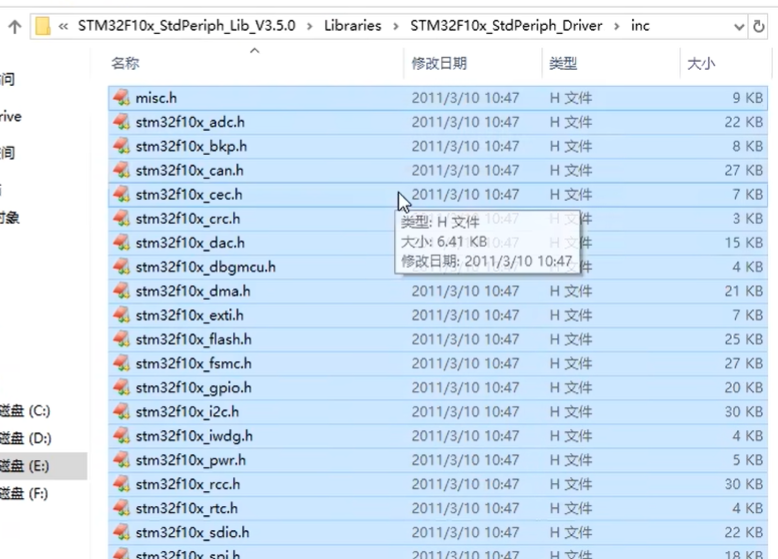The width and height of the screenshot is (778, 559).
Task: Select file name stm32f10x_sdio.h
Action: click(x=193, y=533)
